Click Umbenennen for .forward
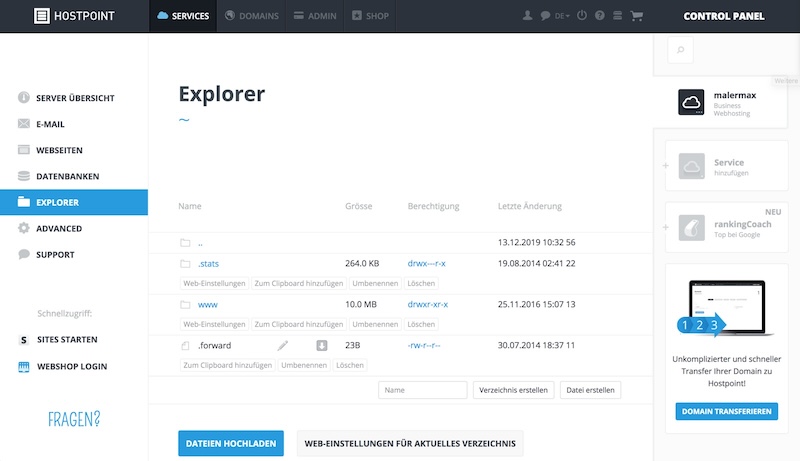 point(304,365)
